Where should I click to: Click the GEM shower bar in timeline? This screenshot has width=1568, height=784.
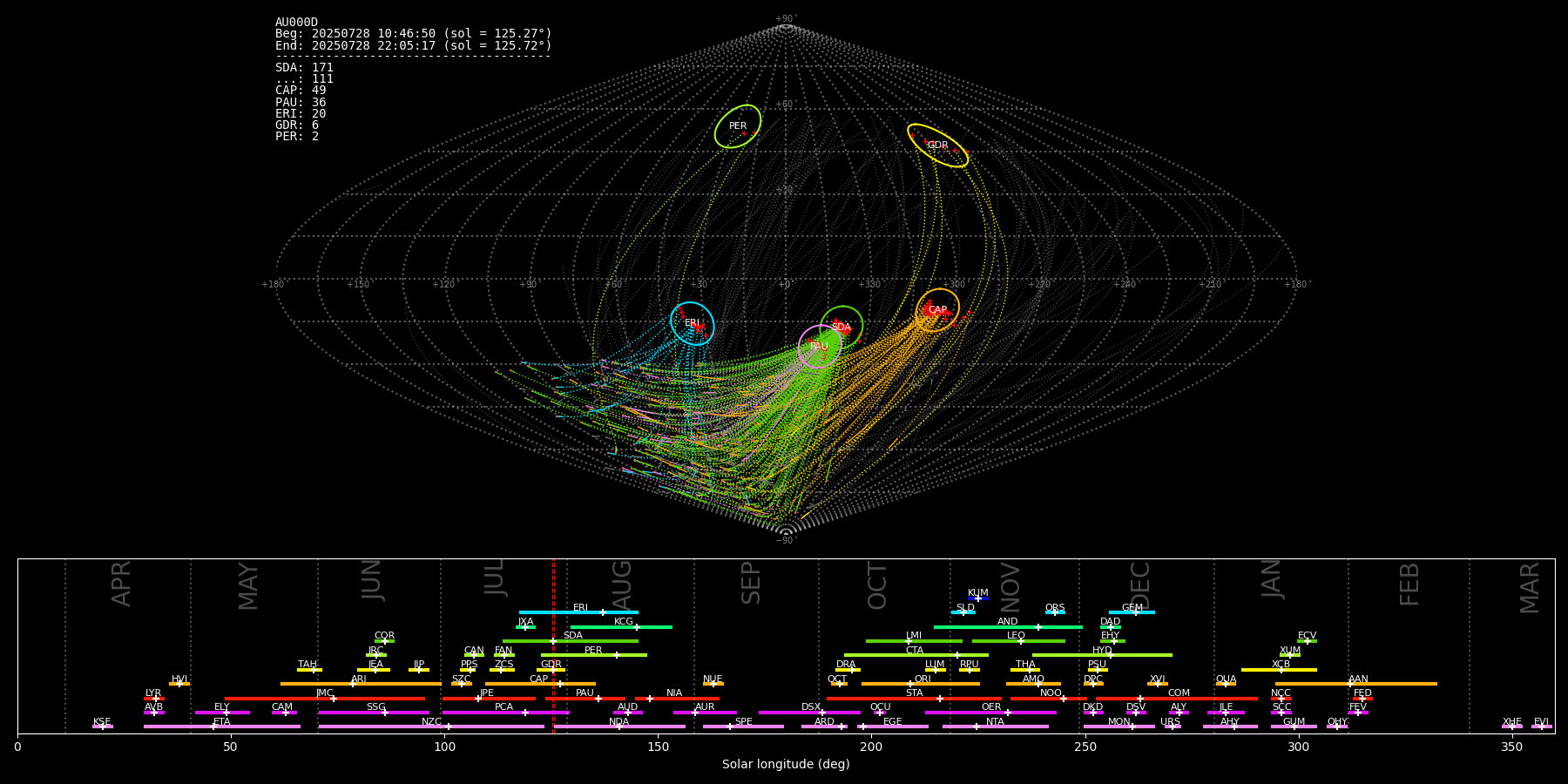pos(1132,612)
